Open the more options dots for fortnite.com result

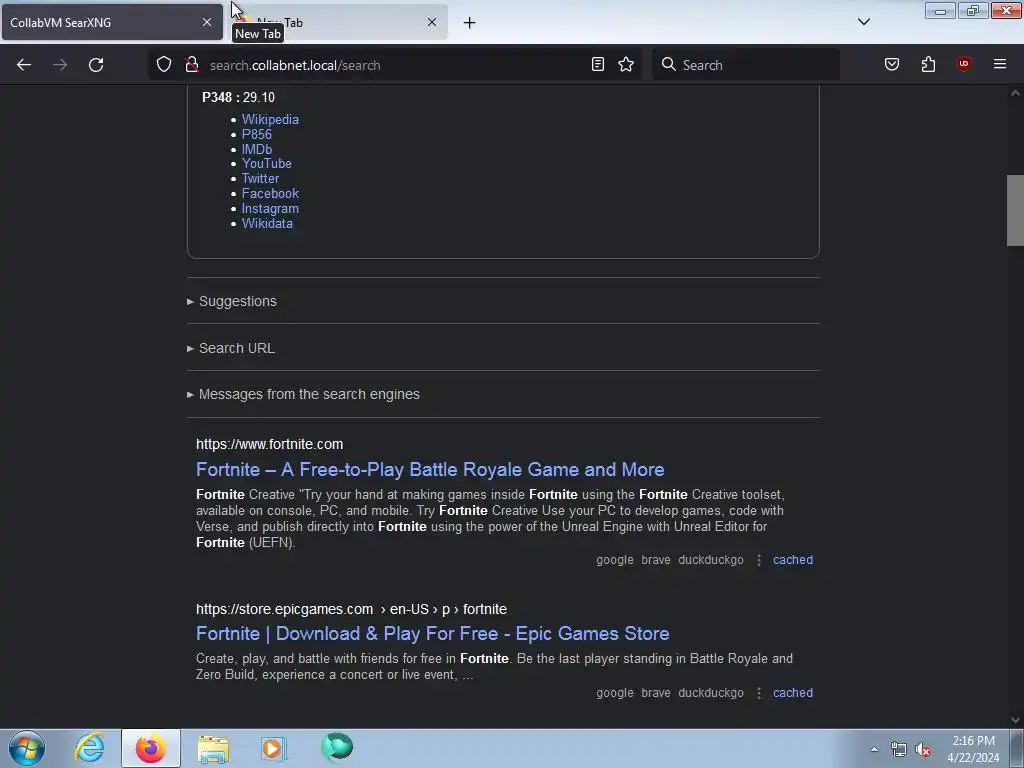[759, 560]
